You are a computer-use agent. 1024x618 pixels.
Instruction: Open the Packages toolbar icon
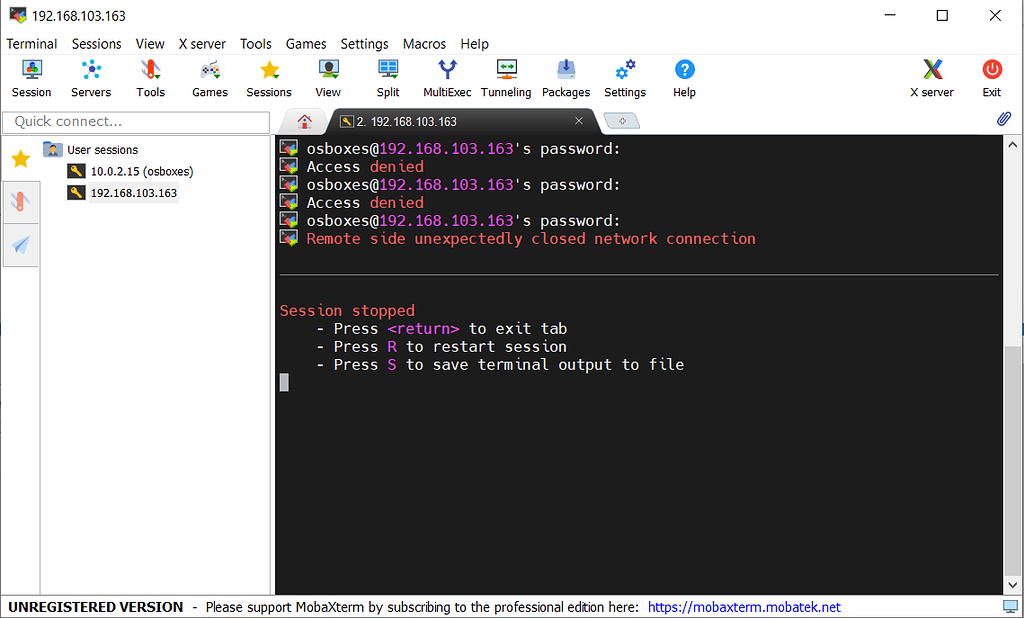(566, 78)
